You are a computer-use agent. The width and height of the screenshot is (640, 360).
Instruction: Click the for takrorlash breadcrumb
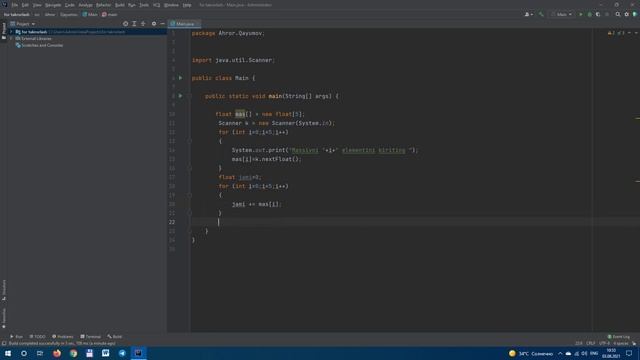(17, 14)
